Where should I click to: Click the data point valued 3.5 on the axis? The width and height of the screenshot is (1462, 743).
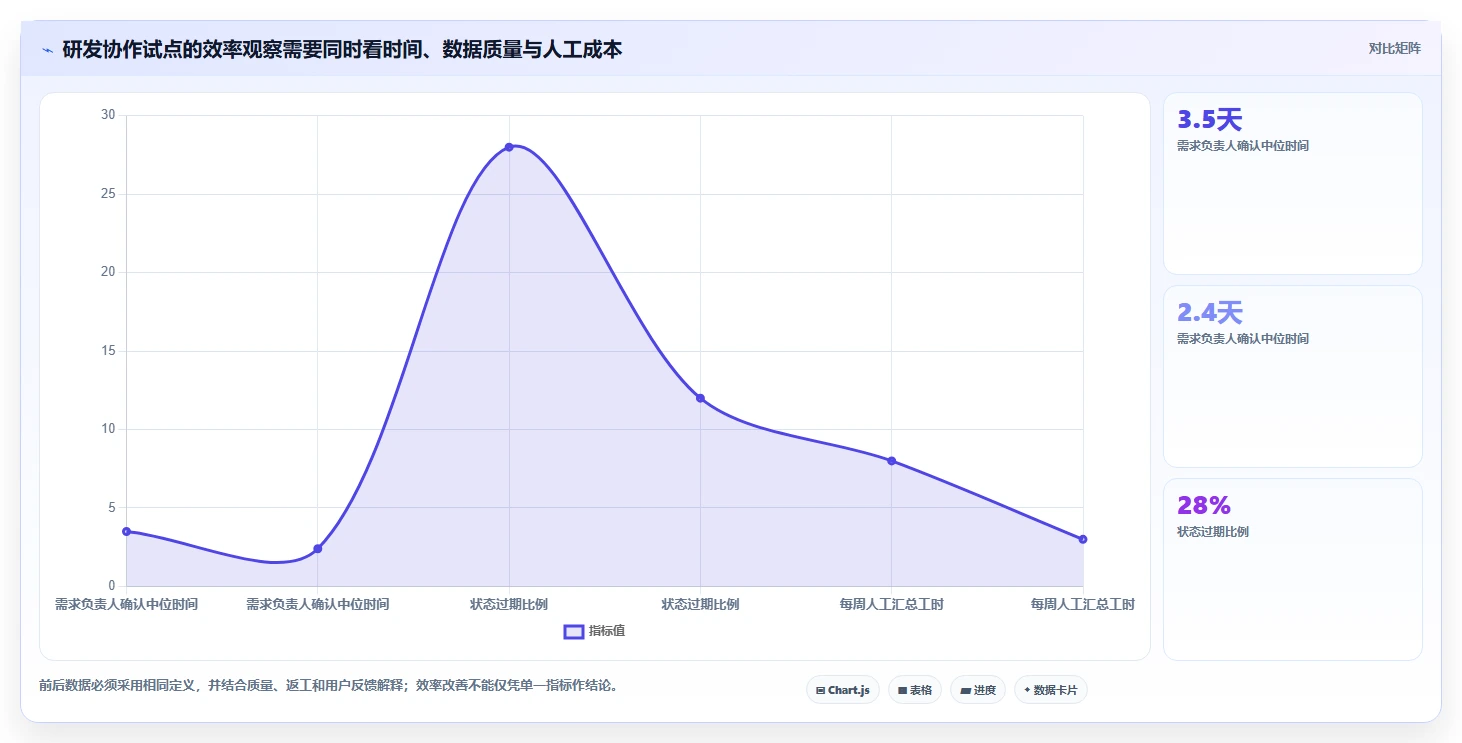click(x=126, y=531)
